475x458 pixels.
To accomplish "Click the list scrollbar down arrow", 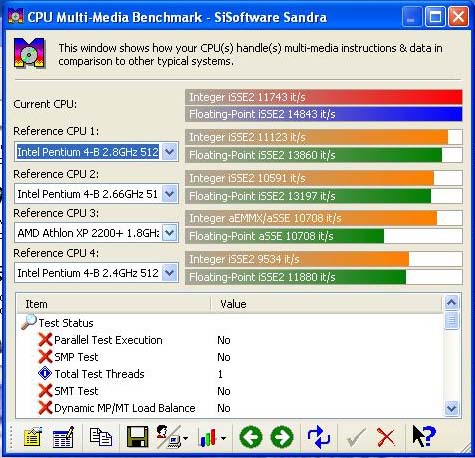I will point(452,408).
